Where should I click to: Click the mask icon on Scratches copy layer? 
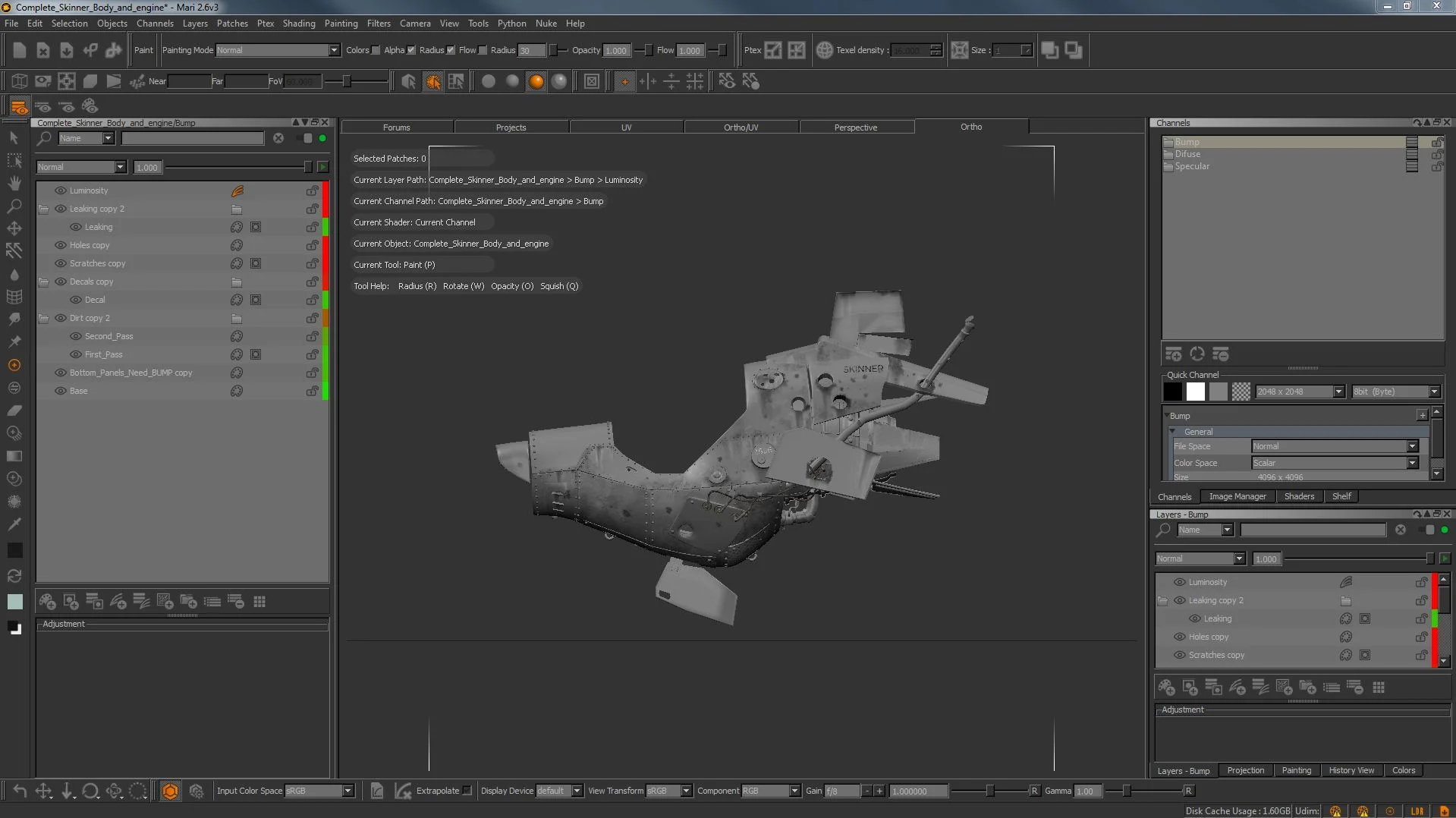point(256,263)
